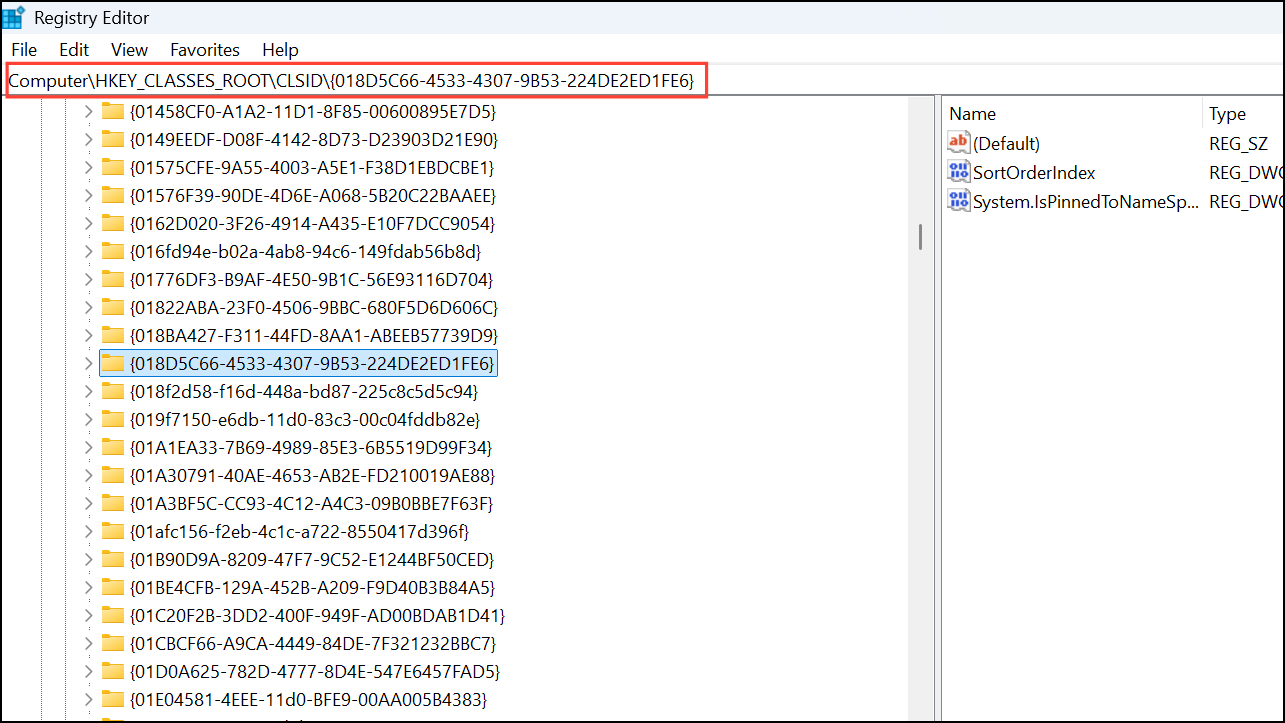The height and width of the screenshot is (723, 1285).
Task: Open the Help menu
Action: 279,49
